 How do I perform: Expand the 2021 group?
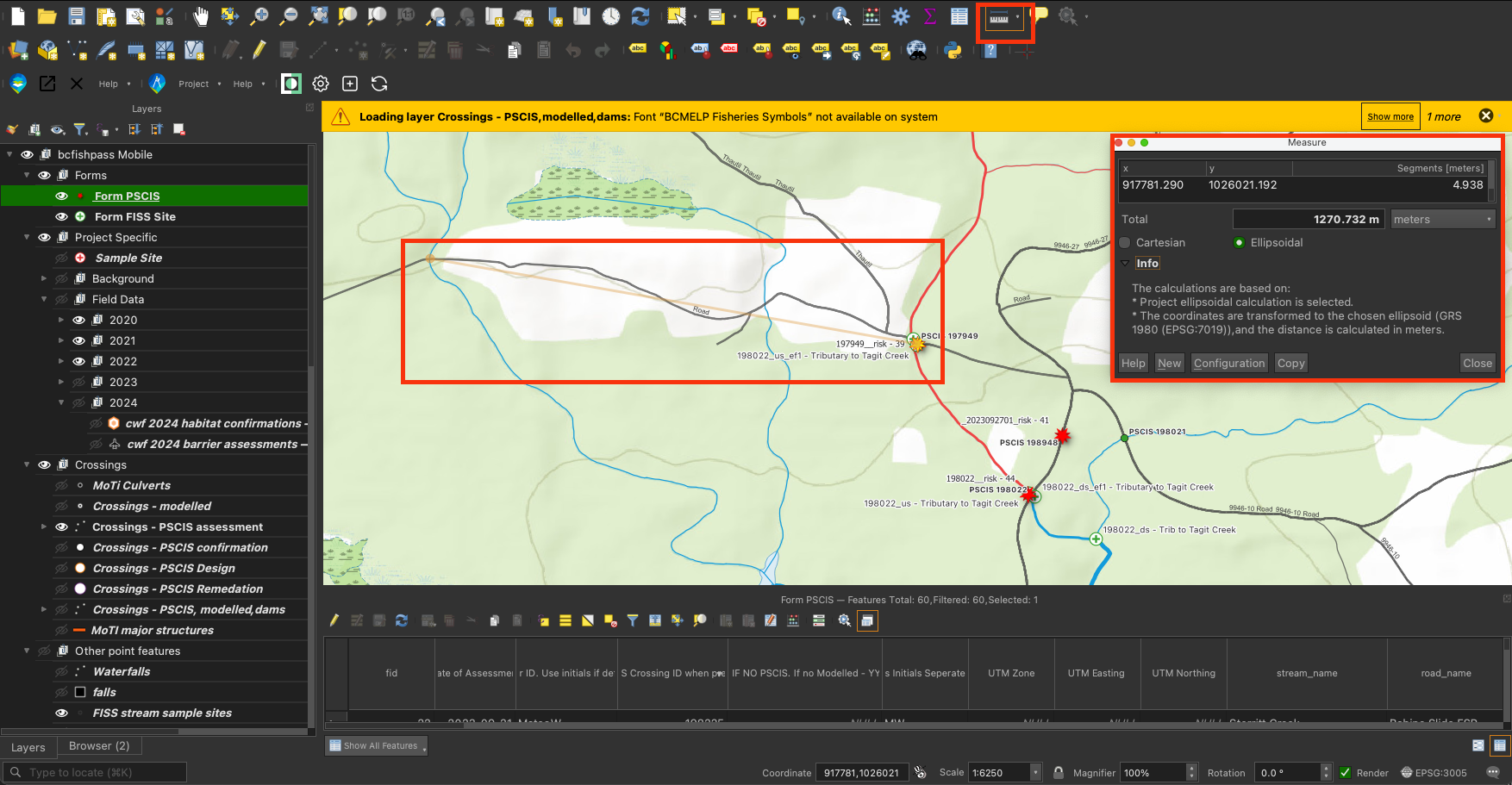pyautogui.click(x=61, y=340)
